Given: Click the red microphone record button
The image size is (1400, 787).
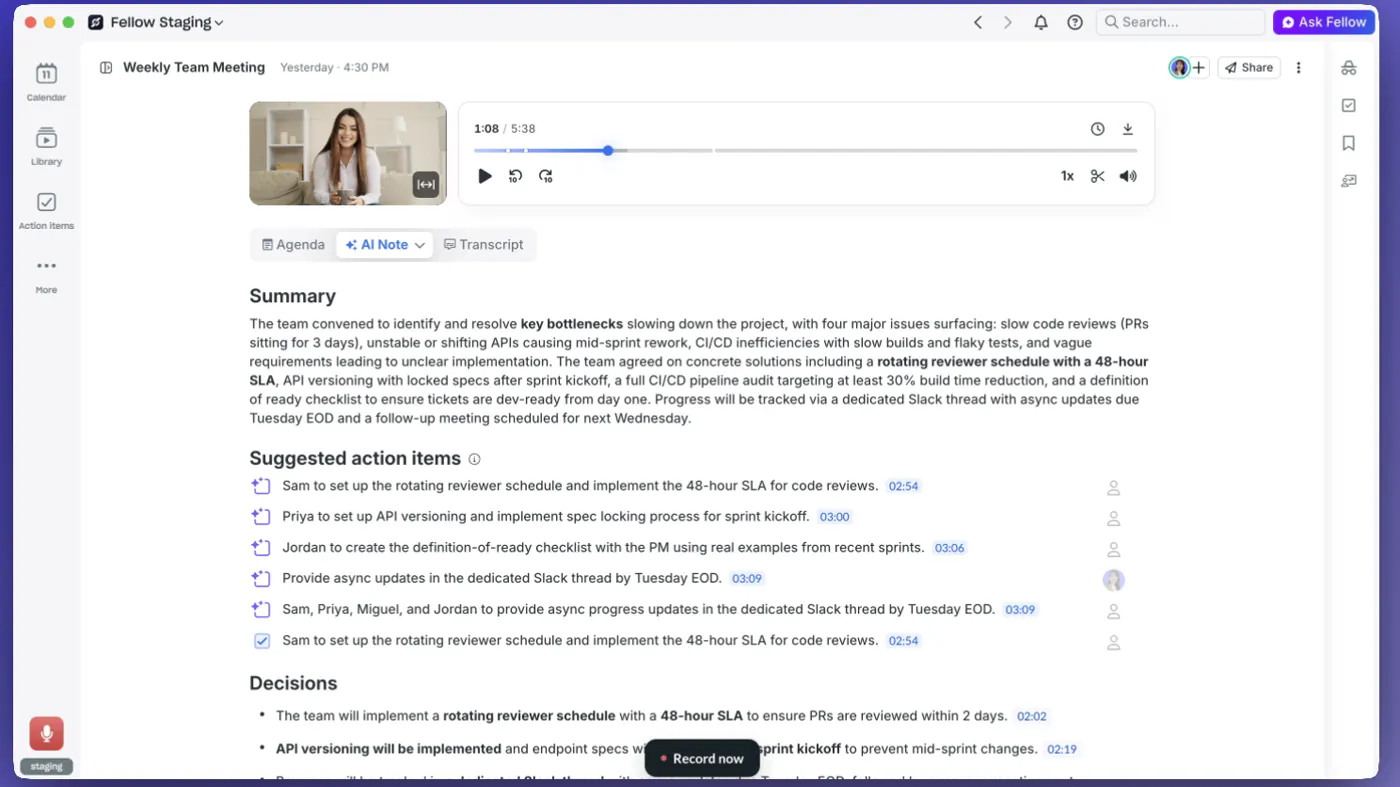Looking at the screenshot, I should [x=46, y=733].
